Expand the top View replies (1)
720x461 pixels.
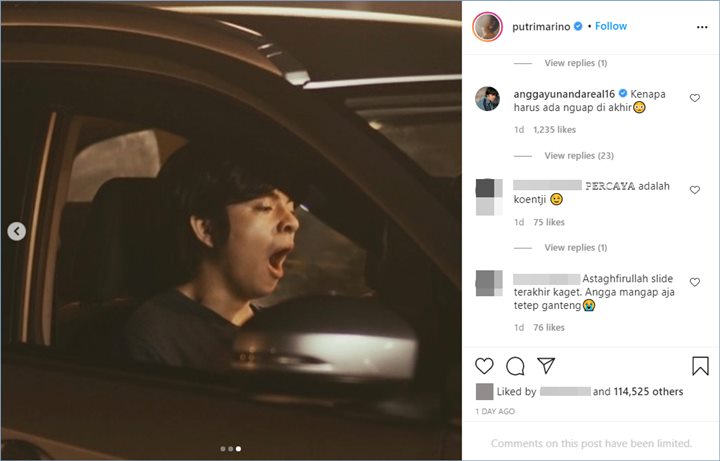[x=575, y=63]
